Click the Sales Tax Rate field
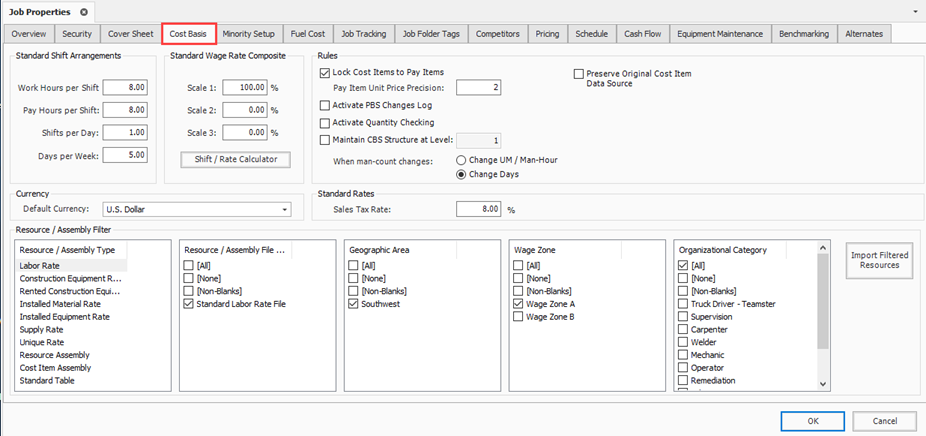Image resolution: width=926 pixels, height=436 pixels. pos(478,209)
